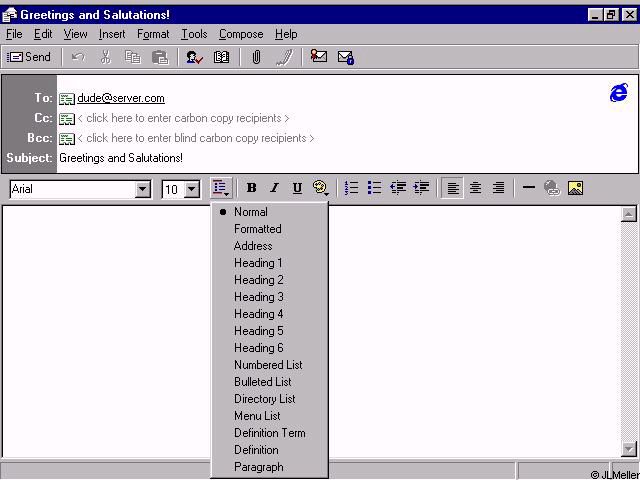
Task: Click the Check Names icon
Action: [x=195, y=57]
